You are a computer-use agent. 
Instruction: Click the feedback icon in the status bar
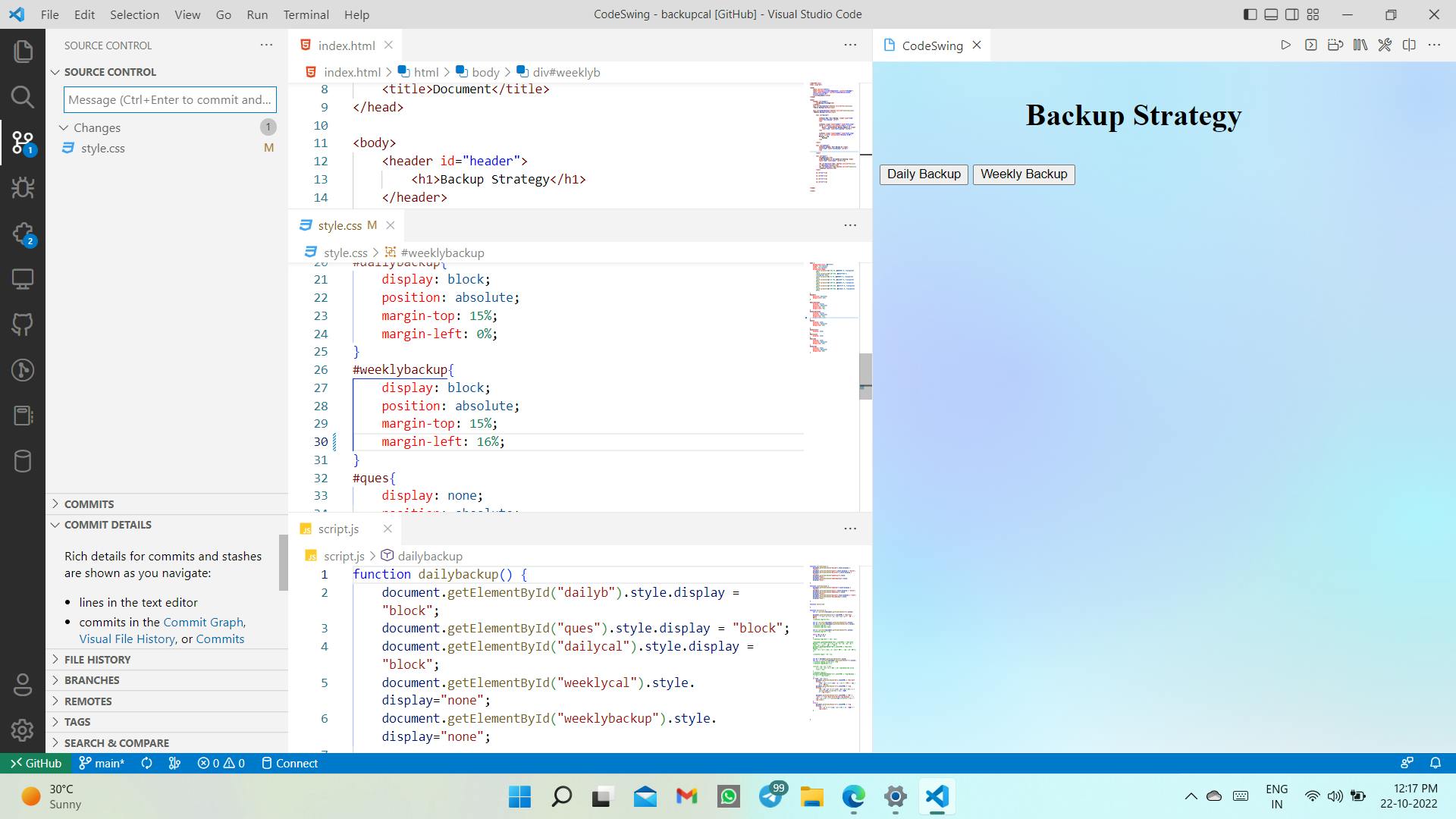1407,764
